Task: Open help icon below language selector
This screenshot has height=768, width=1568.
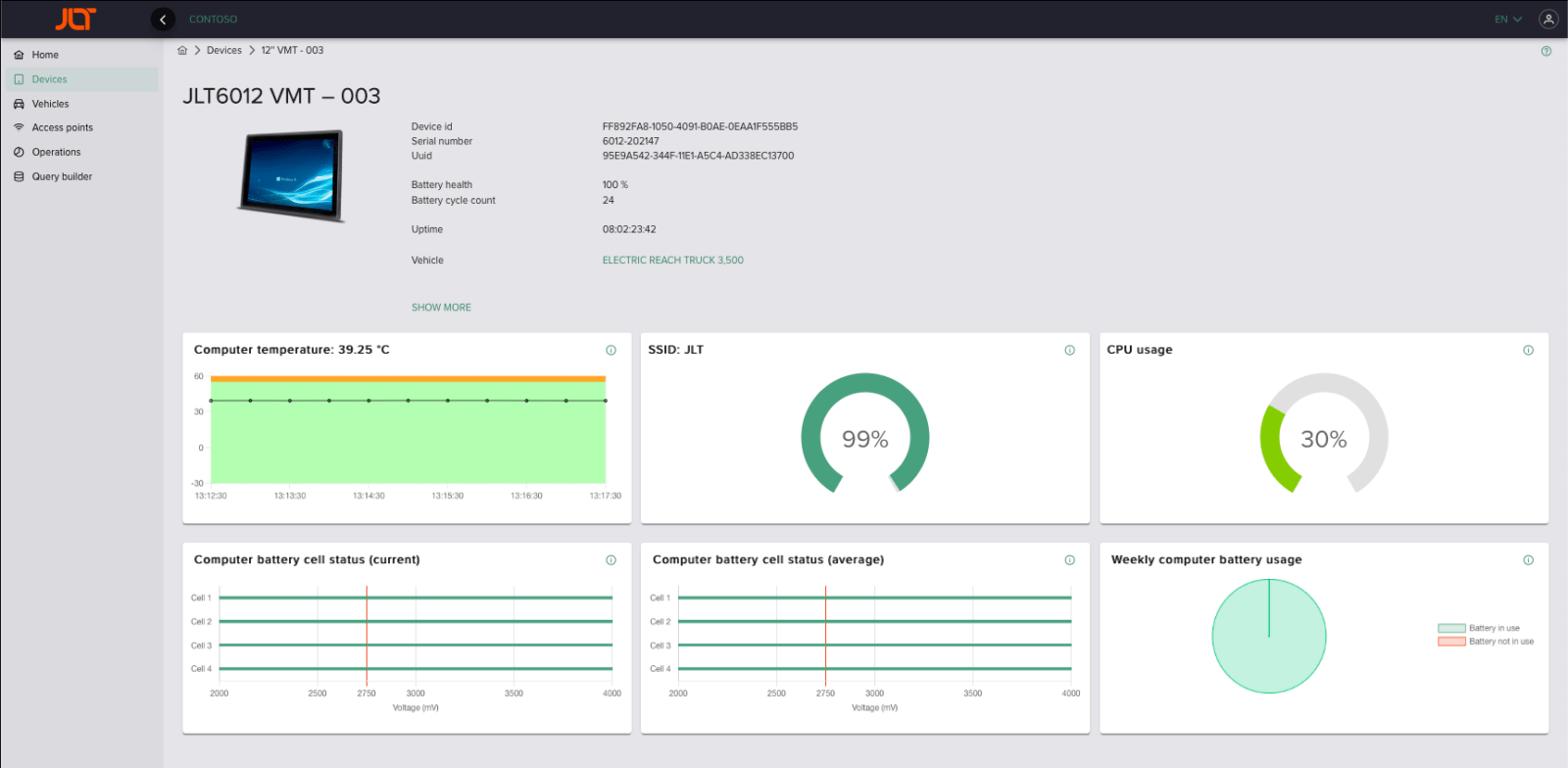Action: tap(1546, 51)
